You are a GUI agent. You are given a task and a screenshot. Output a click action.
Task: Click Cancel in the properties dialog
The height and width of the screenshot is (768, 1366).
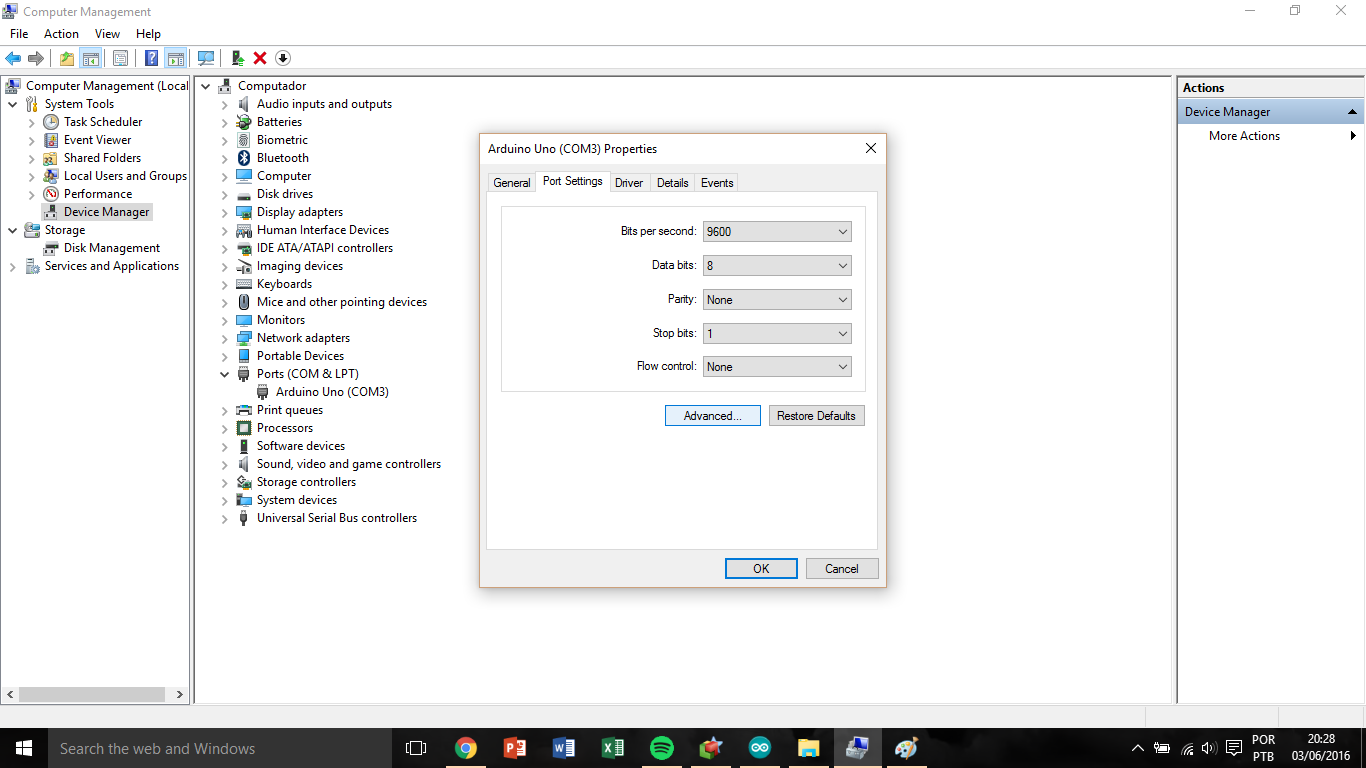[x=842, y=569]
